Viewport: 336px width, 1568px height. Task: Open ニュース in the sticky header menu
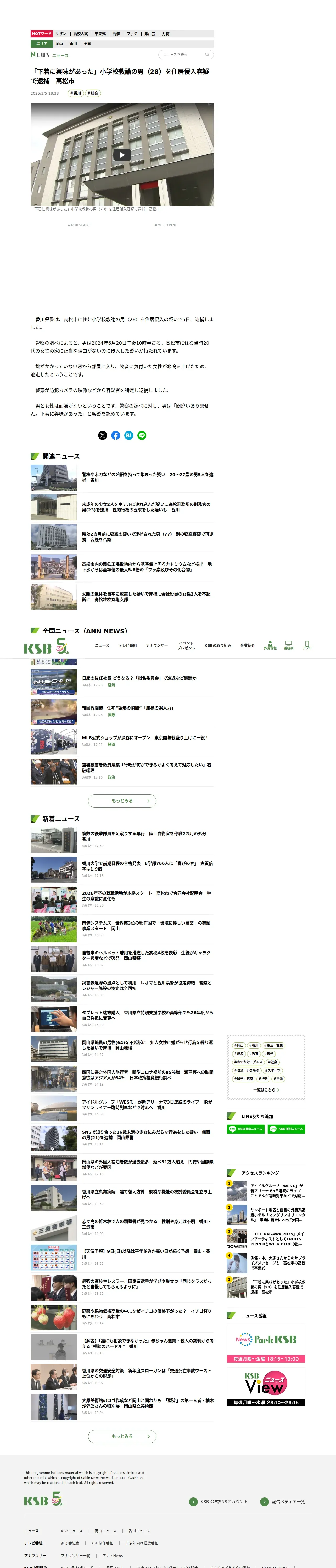[x=102, y=645]
